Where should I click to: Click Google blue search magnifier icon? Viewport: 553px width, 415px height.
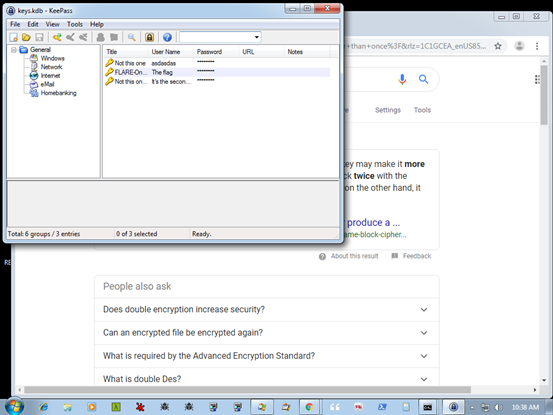pos(424,79)
